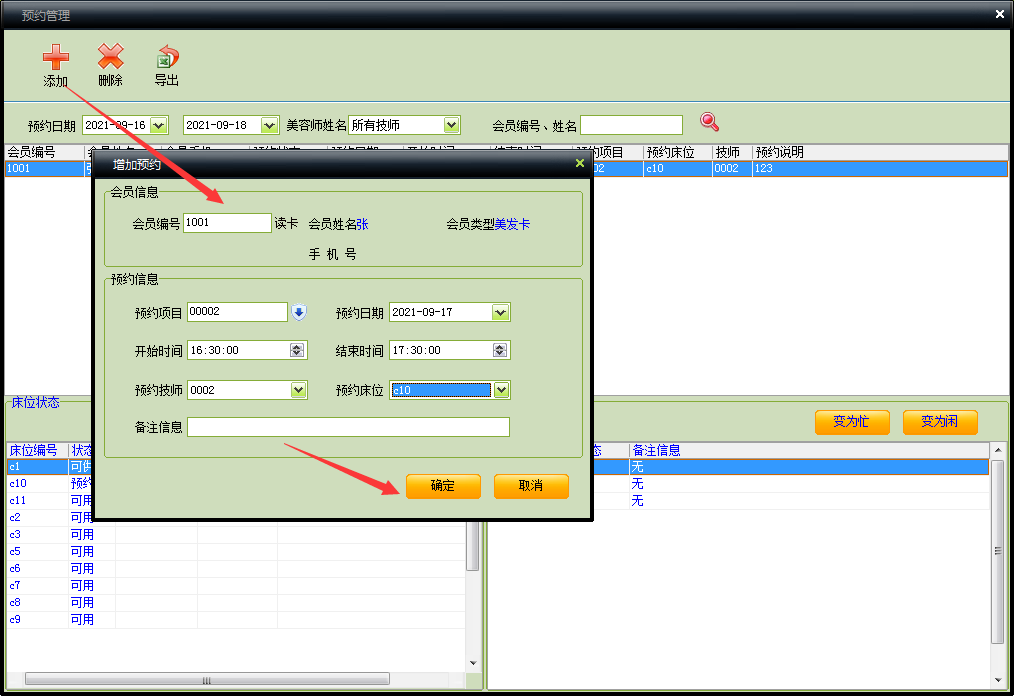Open the end date 2021-09-18 dropdown

point(268,125)
